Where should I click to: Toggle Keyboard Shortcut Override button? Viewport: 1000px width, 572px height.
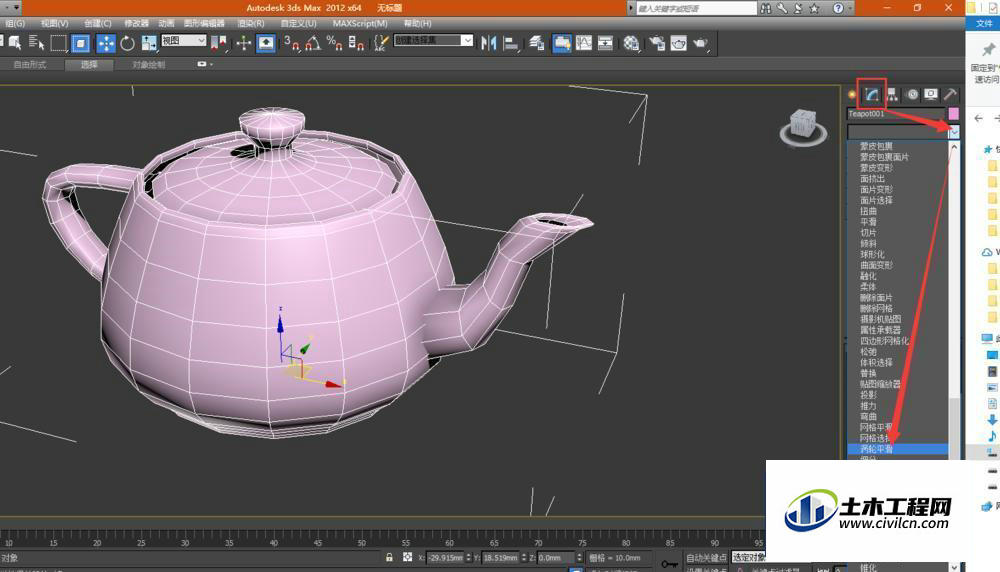point(266,43)
